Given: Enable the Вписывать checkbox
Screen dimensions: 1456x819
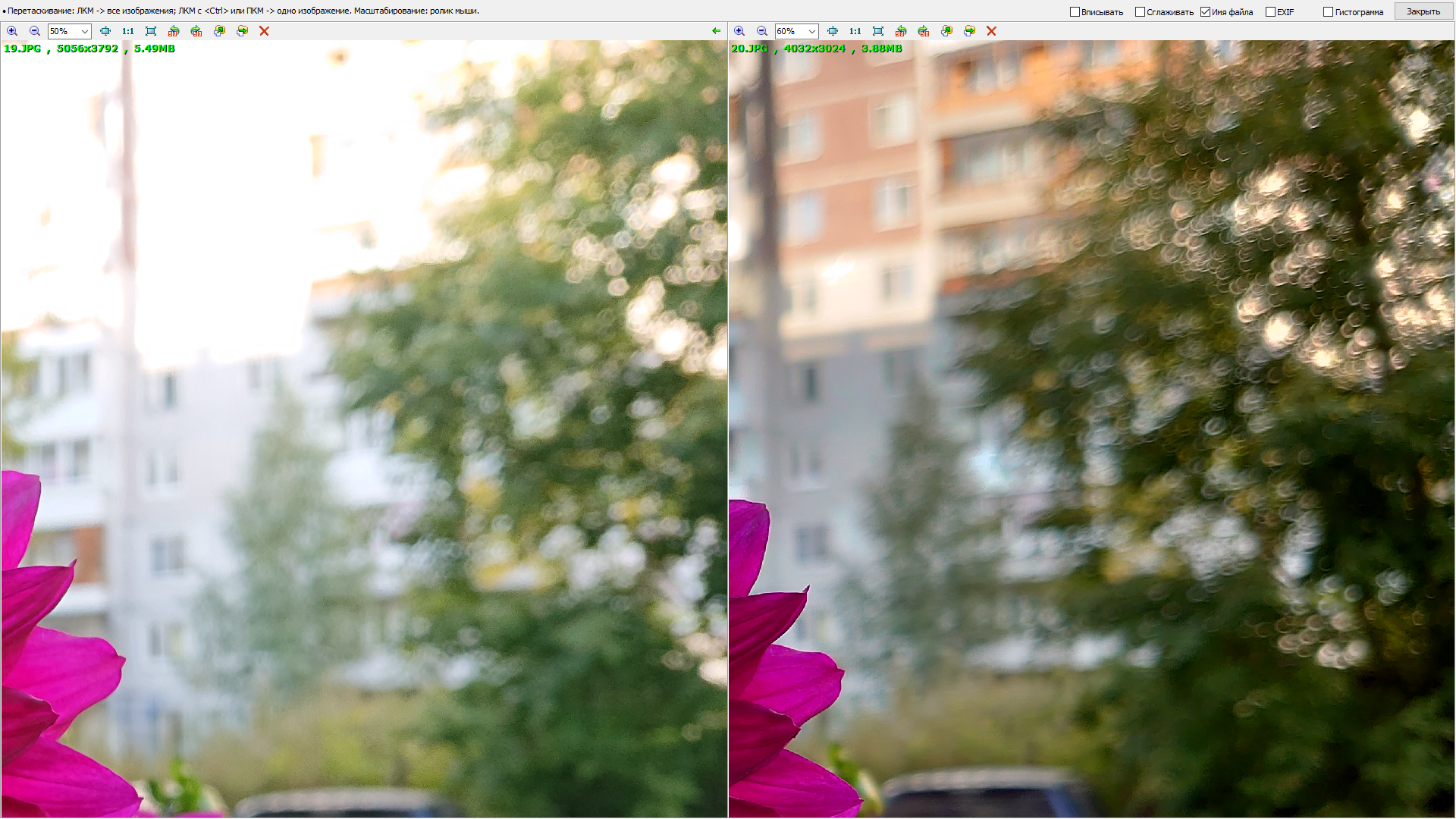Looking at the screenshot, I should click(1075, 11).
